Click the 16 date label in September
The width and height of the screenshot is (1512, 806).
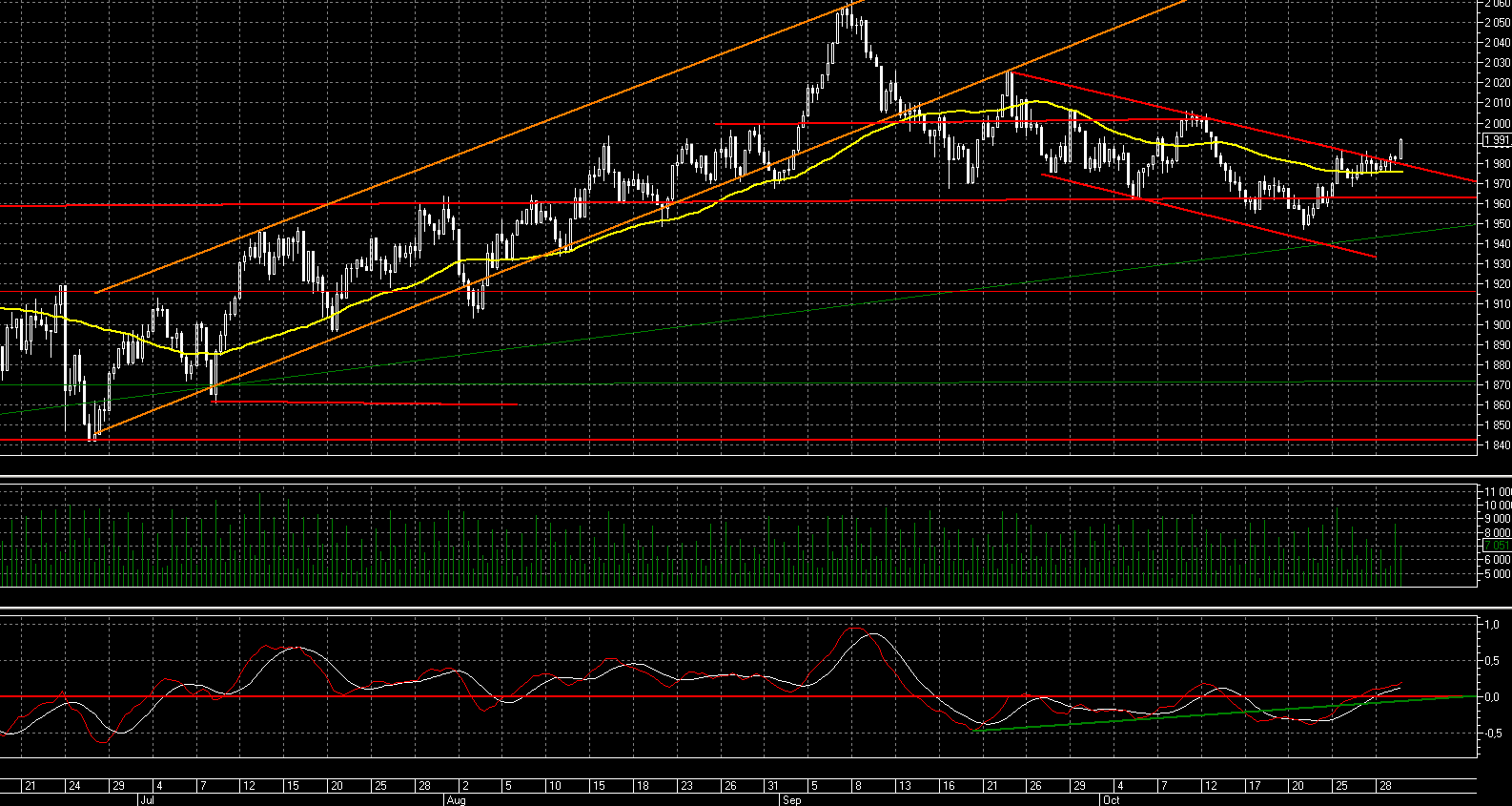pos(949,786)
